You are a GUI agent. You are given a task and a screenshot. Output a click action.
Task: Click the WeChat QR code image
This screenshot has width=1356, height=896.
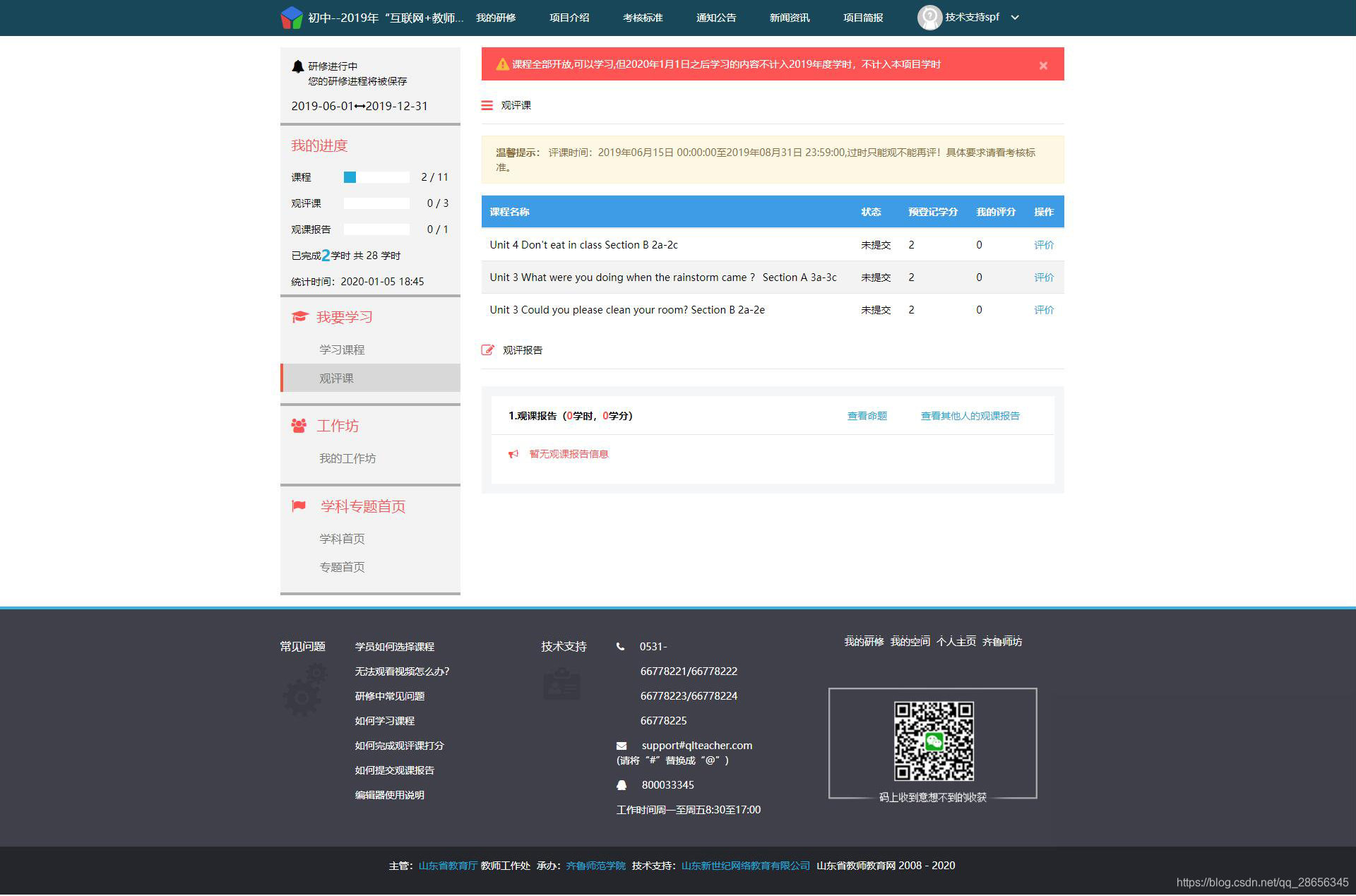(933, 741)
